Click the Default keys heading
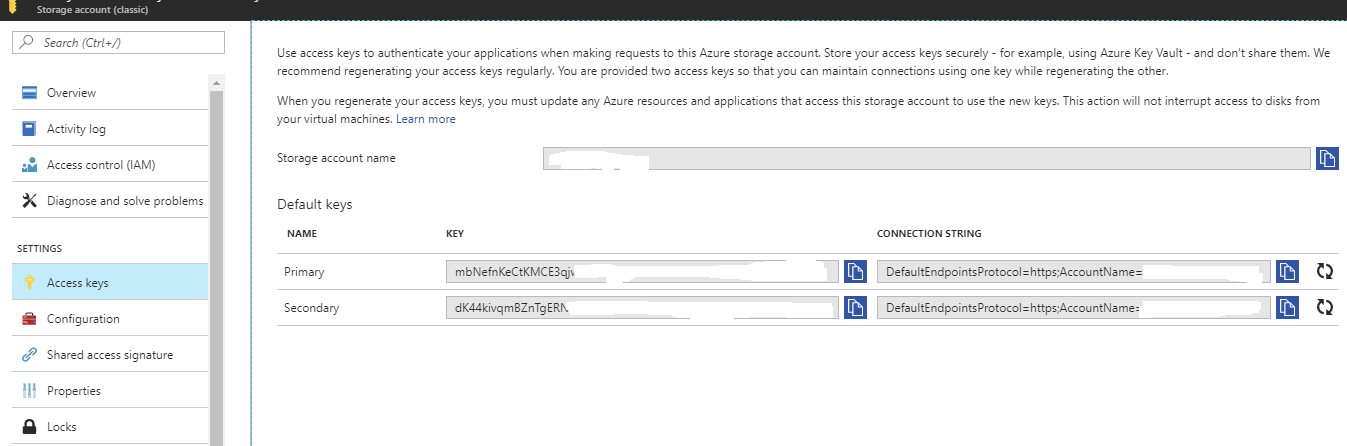 pyautogui.click(x=315, y=204)
